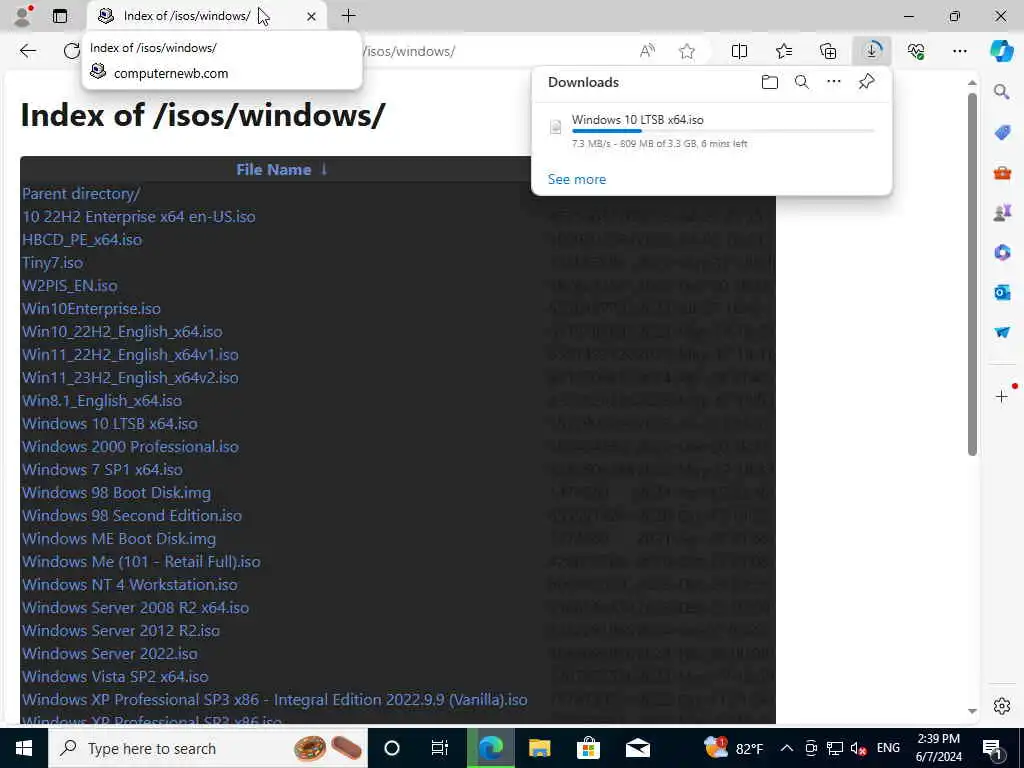1024x768 pixels.
Task: Download Tiny7.iso file
Action: 52,263
